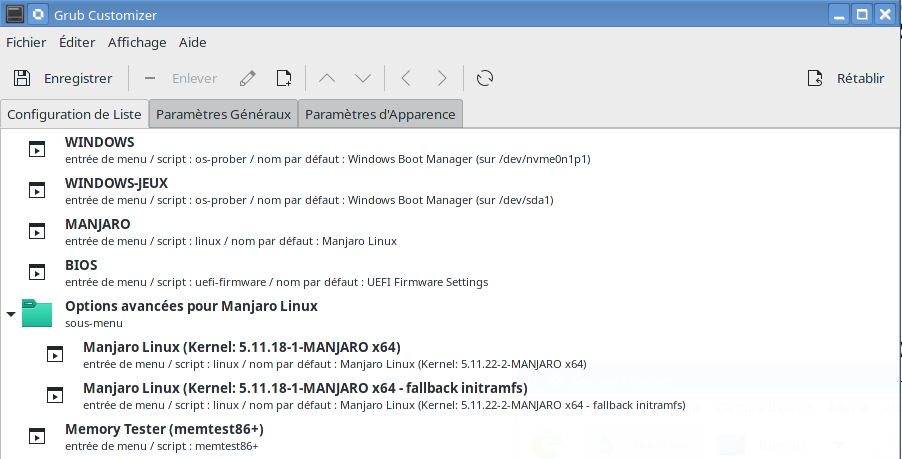Maximize the Grub Customizer window
Viewport: 902px width, 459px height.
tap(862, 14)
